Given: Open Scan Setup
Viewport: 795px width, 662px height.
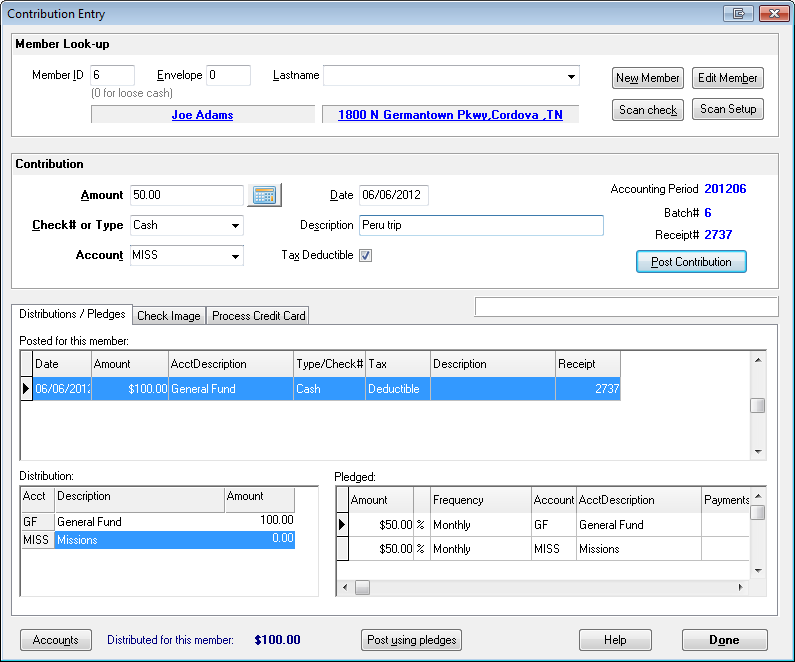Looking at the screenshot, I should [728, 109].
